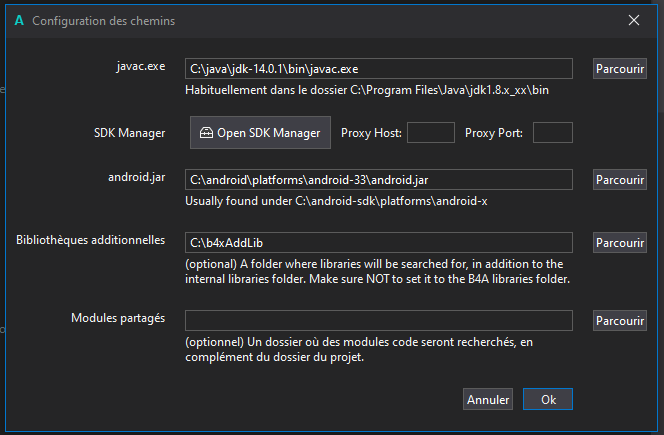Confirm the paths with Ok

548,399
